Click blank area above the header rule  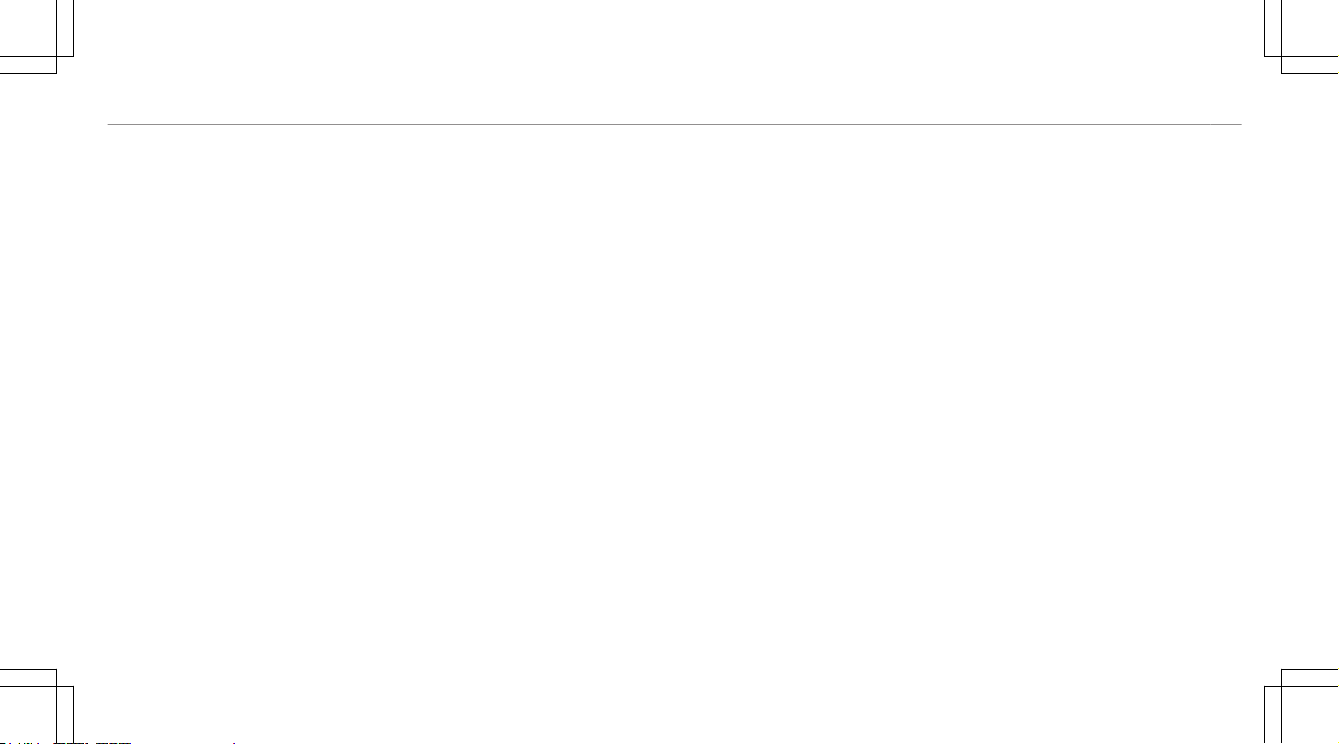click(669, 60)
